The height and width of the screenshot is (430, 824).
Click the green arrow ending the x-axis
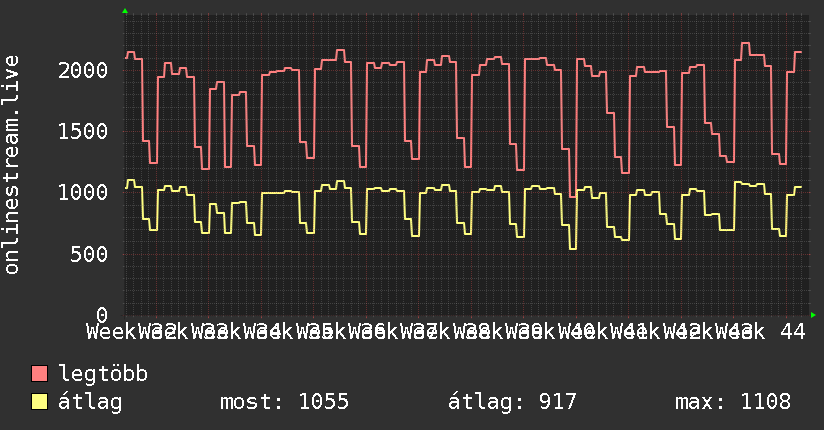(813, 315)
